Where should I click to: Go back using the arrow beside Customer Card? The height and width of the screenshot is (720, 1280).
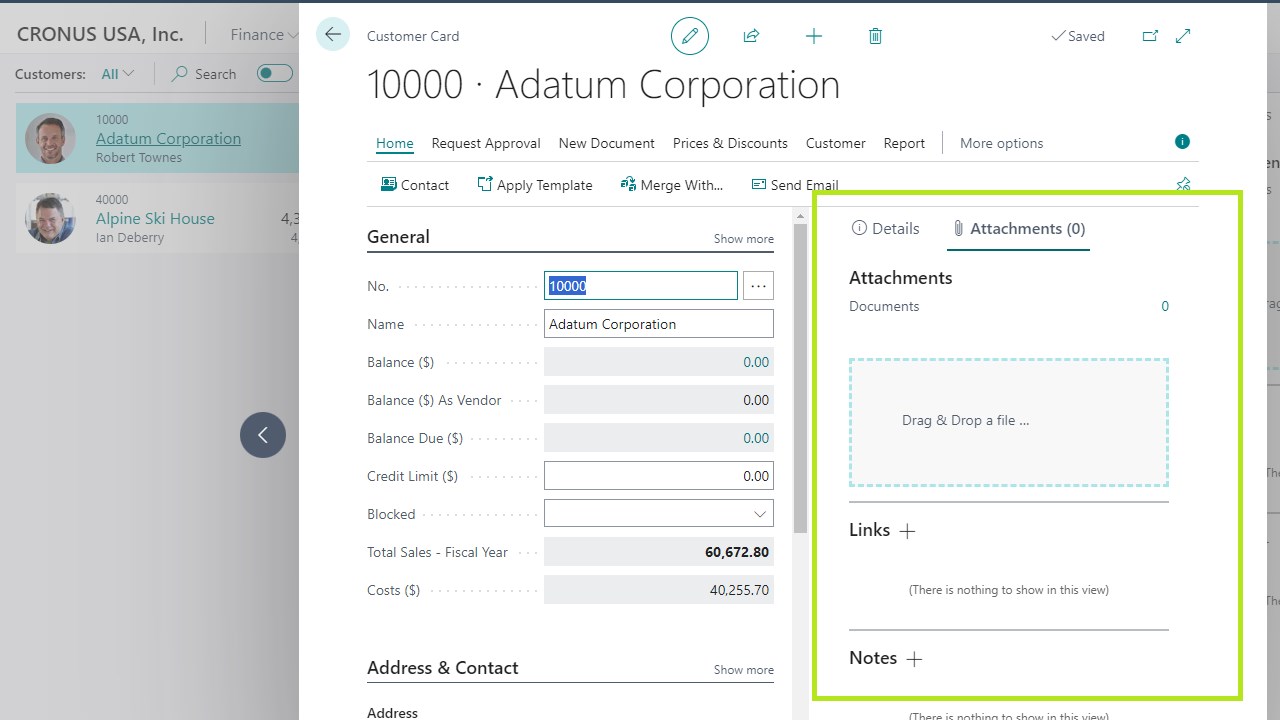click(333, 34)
